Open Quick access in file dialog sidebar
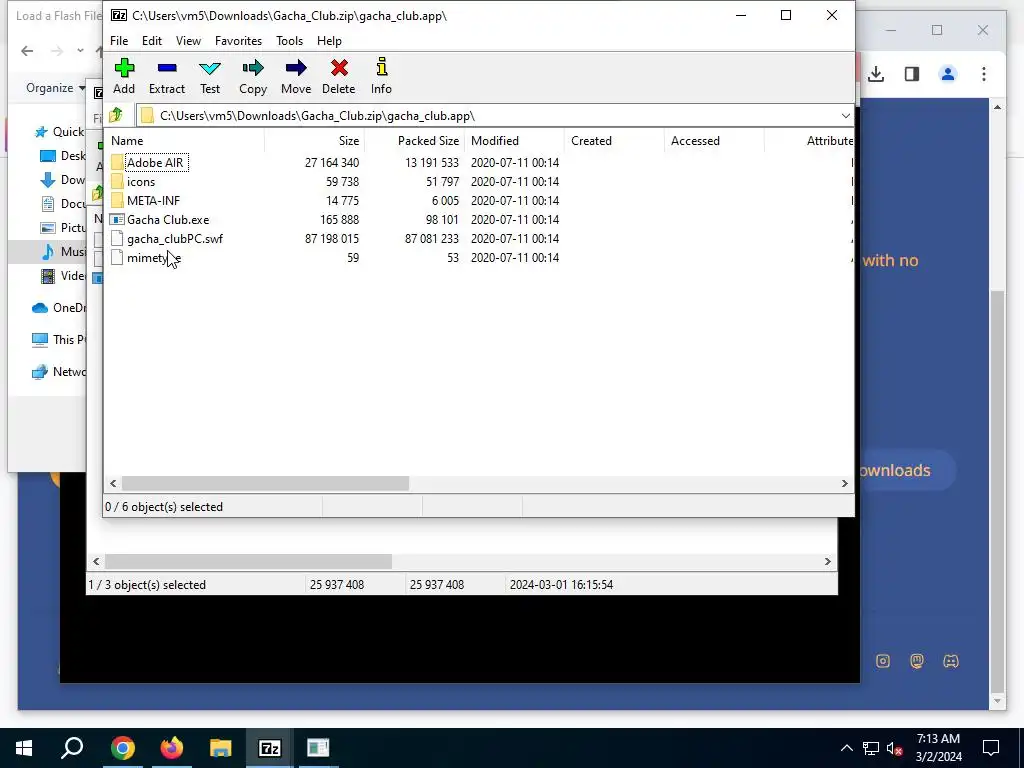This screenshot has width=1024, height=768. tap(61, 132)
